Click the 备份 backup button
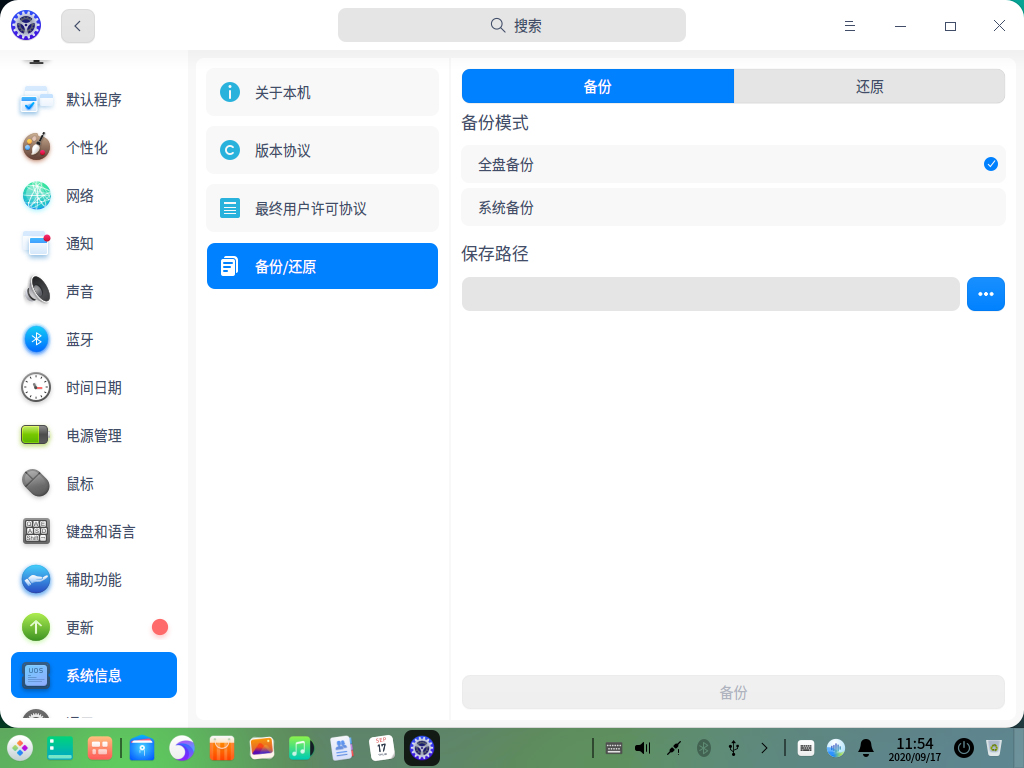This screenshot has height=768, width=1024. click(733, 691)
